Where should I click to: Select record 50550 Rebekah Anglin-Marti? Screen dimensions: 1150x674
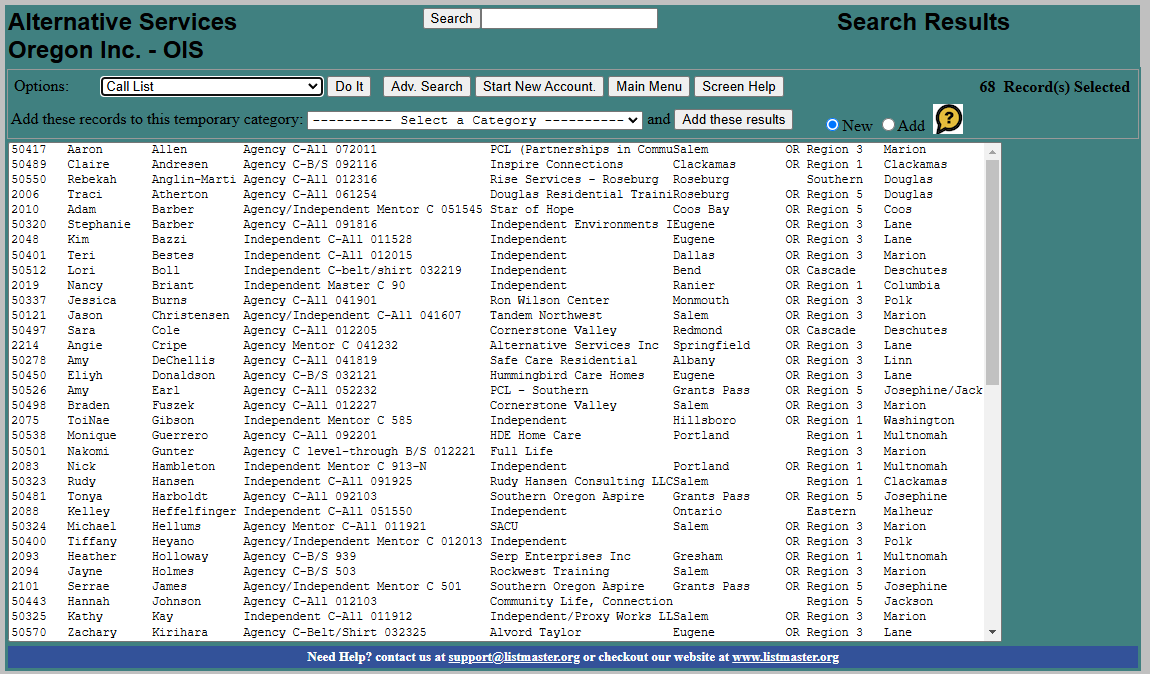coord(497,180)
